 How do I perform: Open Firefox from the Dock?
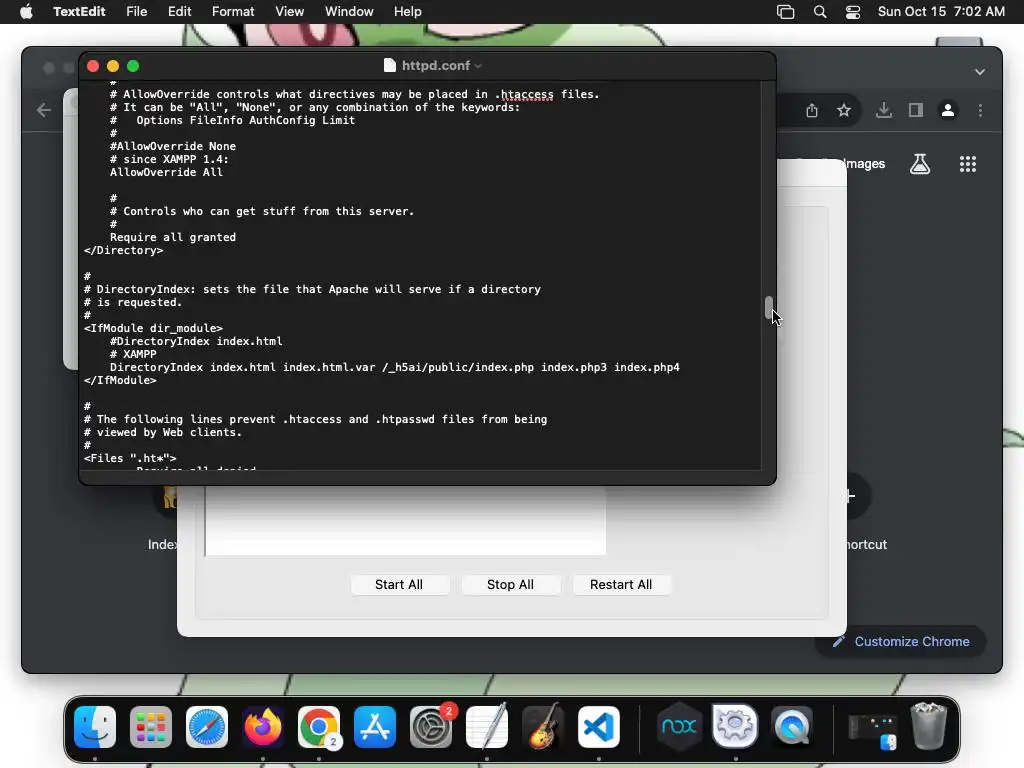coord(263,727)
